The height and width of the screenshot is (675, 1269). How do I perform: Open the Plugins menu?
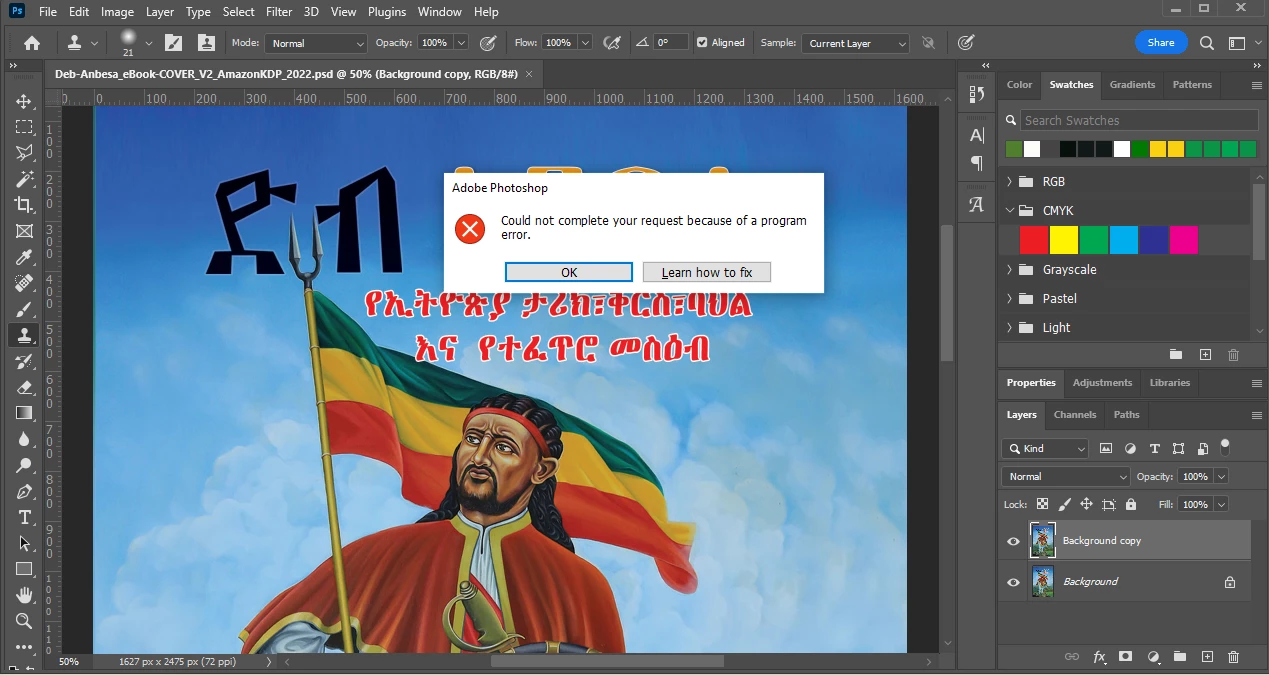387,12
